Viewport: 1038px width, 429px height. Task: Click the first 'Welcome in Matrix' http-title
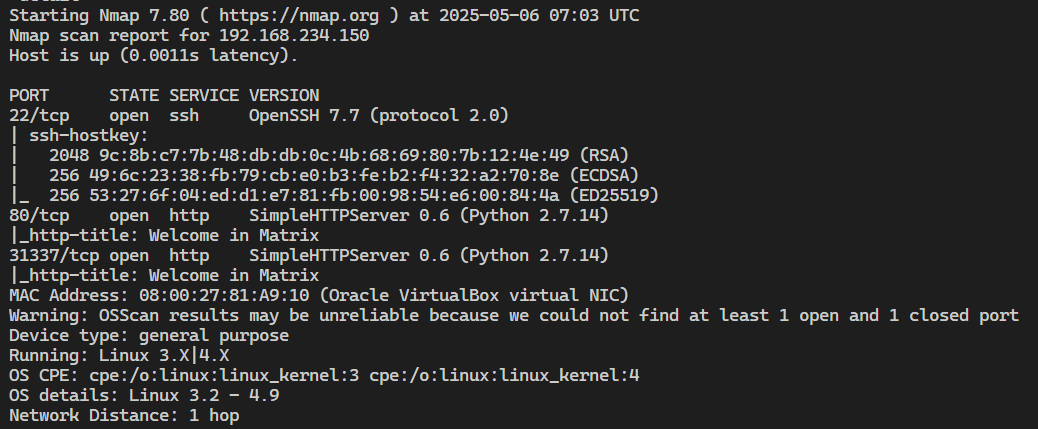click(234, 235)
